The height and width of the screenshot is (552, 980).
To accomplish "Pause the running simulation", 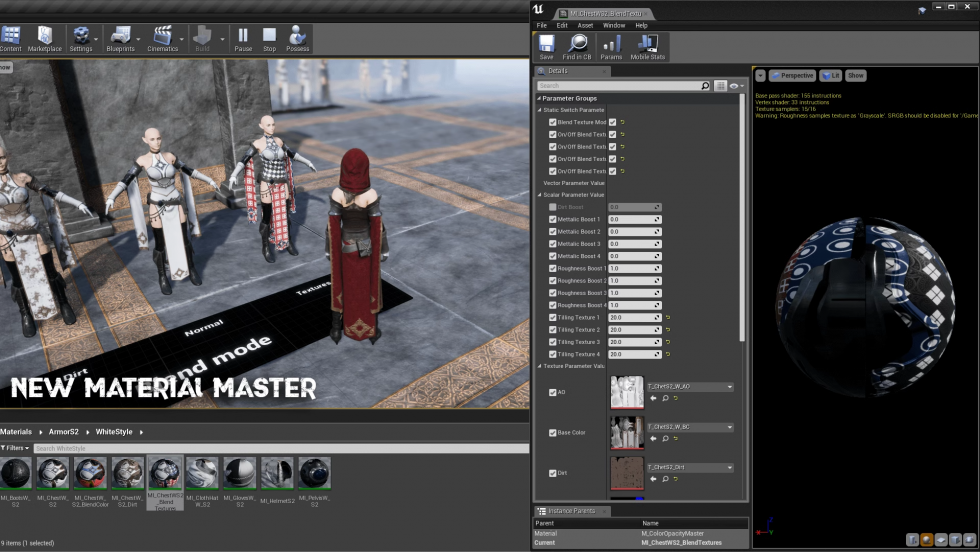I will 243,39.
